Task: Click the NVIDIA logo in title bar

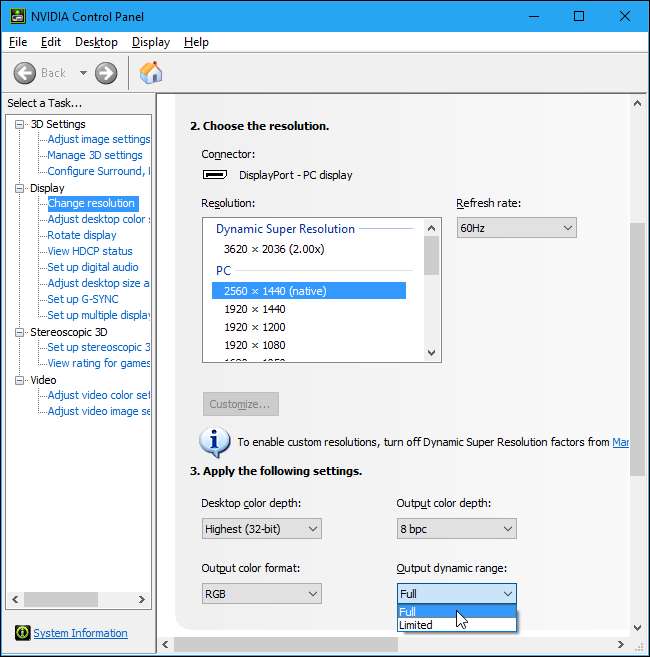Action: (18, 16)
